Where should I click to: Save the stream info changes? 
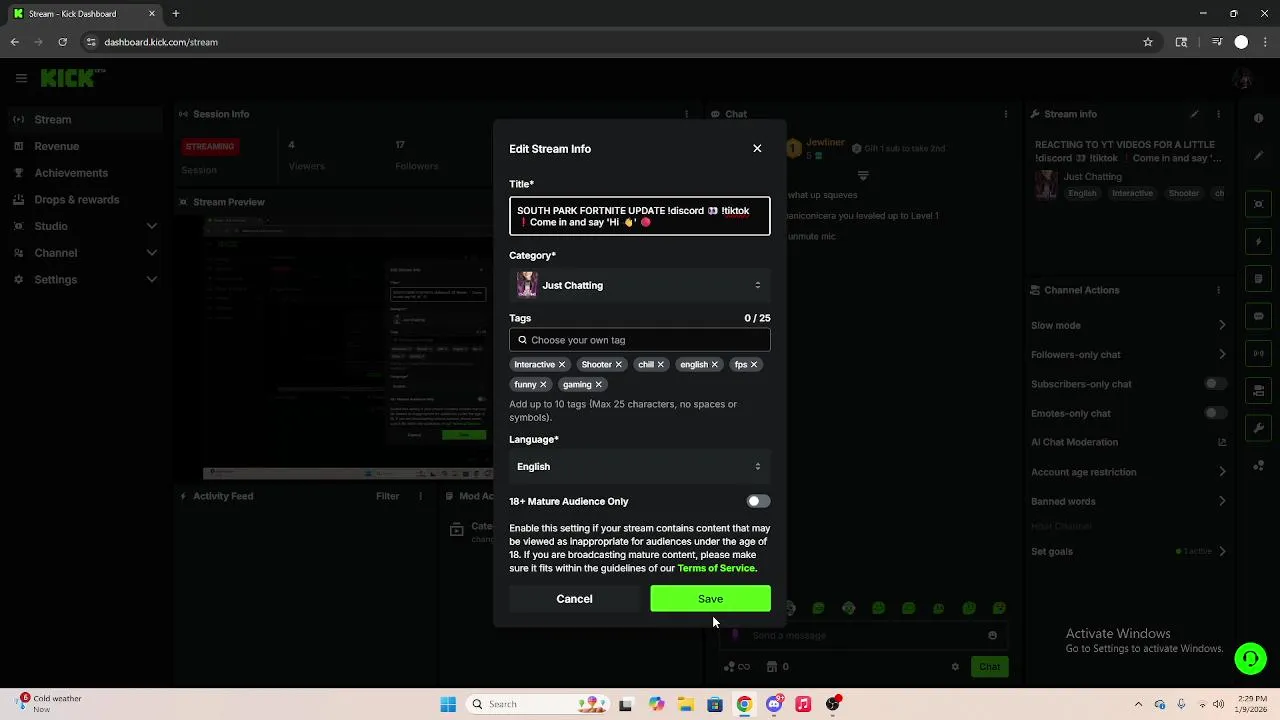[x=710, y=598]
